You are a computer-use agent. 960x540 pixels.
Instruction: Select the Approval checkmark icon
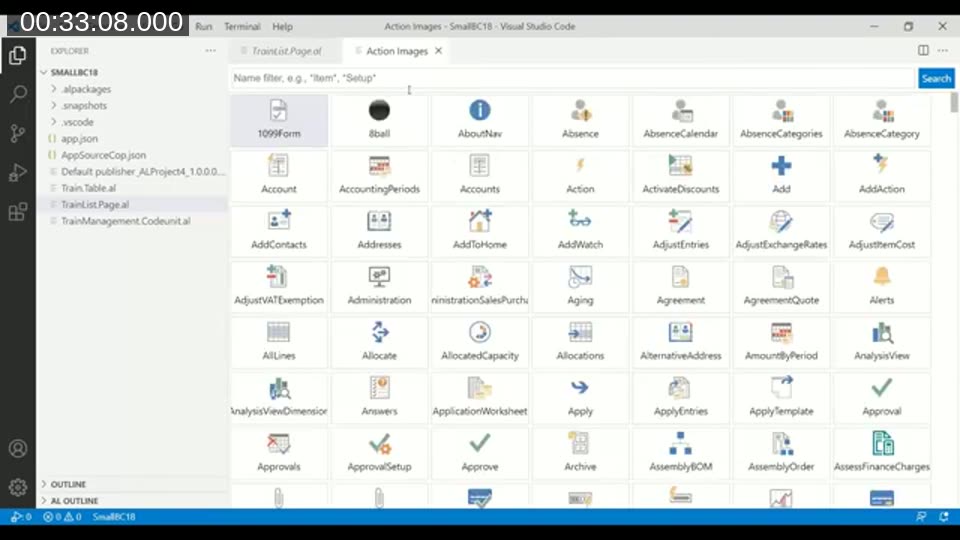882,398
